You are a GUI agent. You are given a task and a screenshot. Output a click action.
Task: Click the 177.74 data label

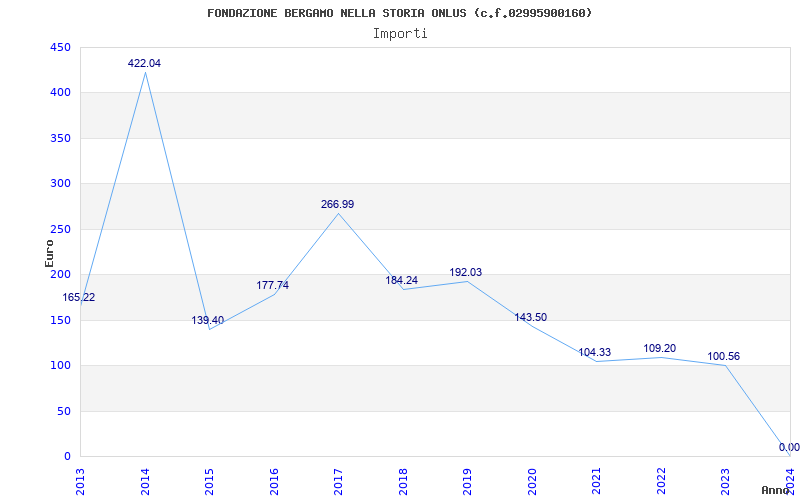272,285
